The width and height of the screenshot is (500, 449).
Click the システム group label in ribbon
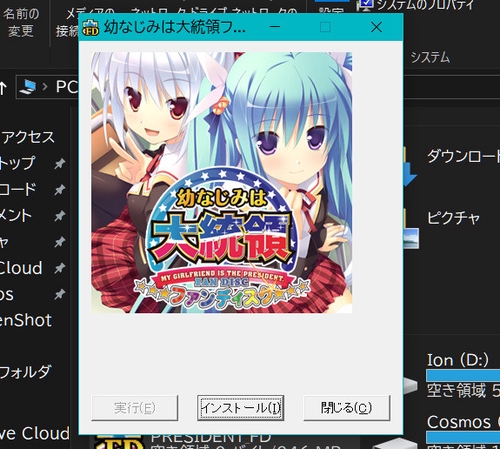pos(430,57)
